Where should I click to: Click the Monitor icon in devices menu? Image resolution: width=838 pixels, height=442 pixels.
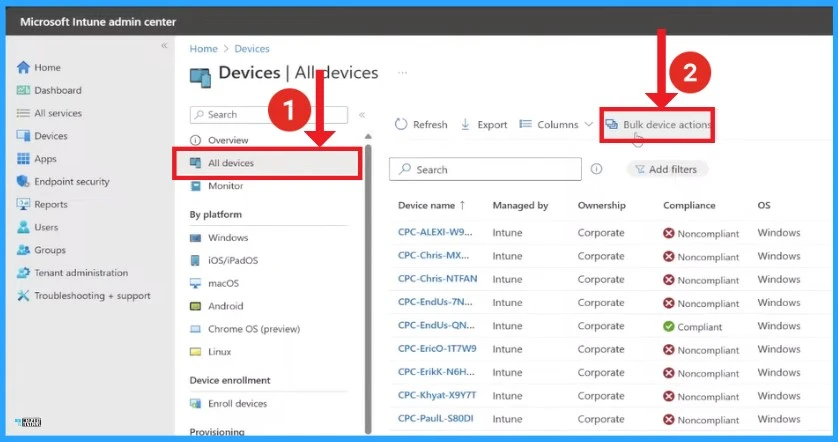click(196, 186)
